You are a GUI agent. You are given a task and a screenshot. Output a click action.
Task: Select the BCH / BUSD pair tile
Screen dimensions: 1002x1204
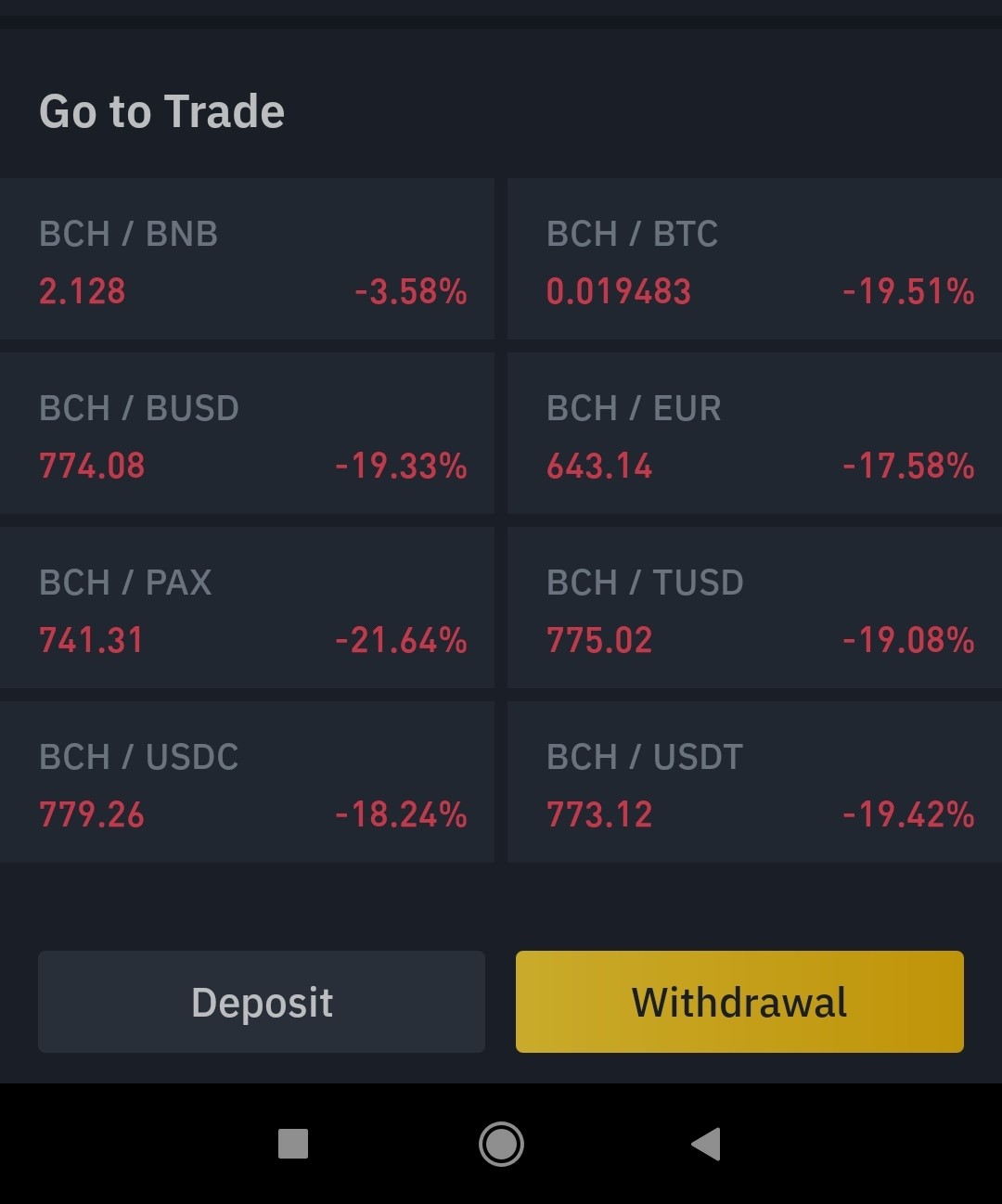pos(247,433)
